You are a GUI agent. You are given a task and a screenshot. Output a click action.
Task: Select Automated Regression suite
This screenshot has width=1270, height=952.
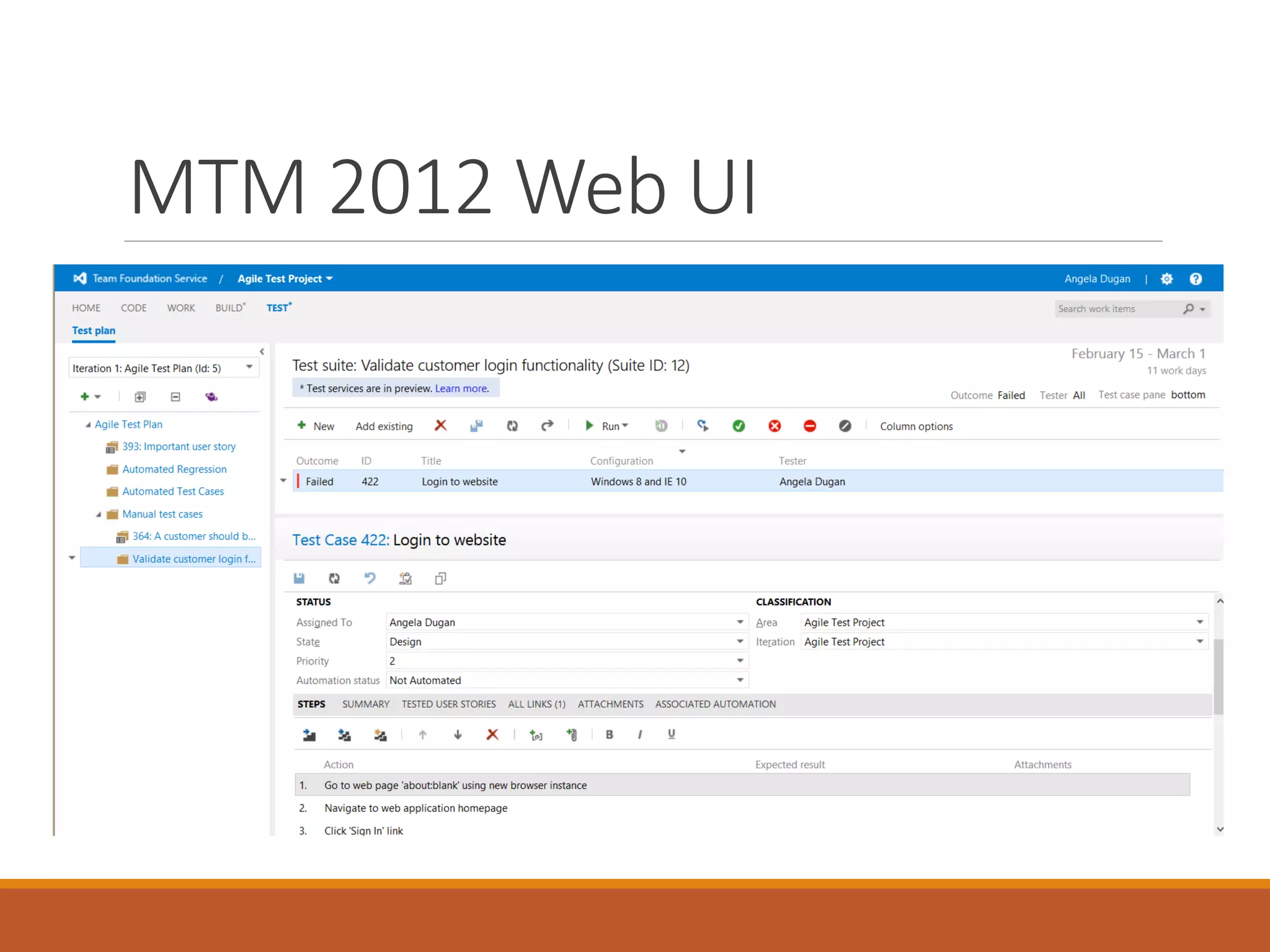click(x=174, y=469)
